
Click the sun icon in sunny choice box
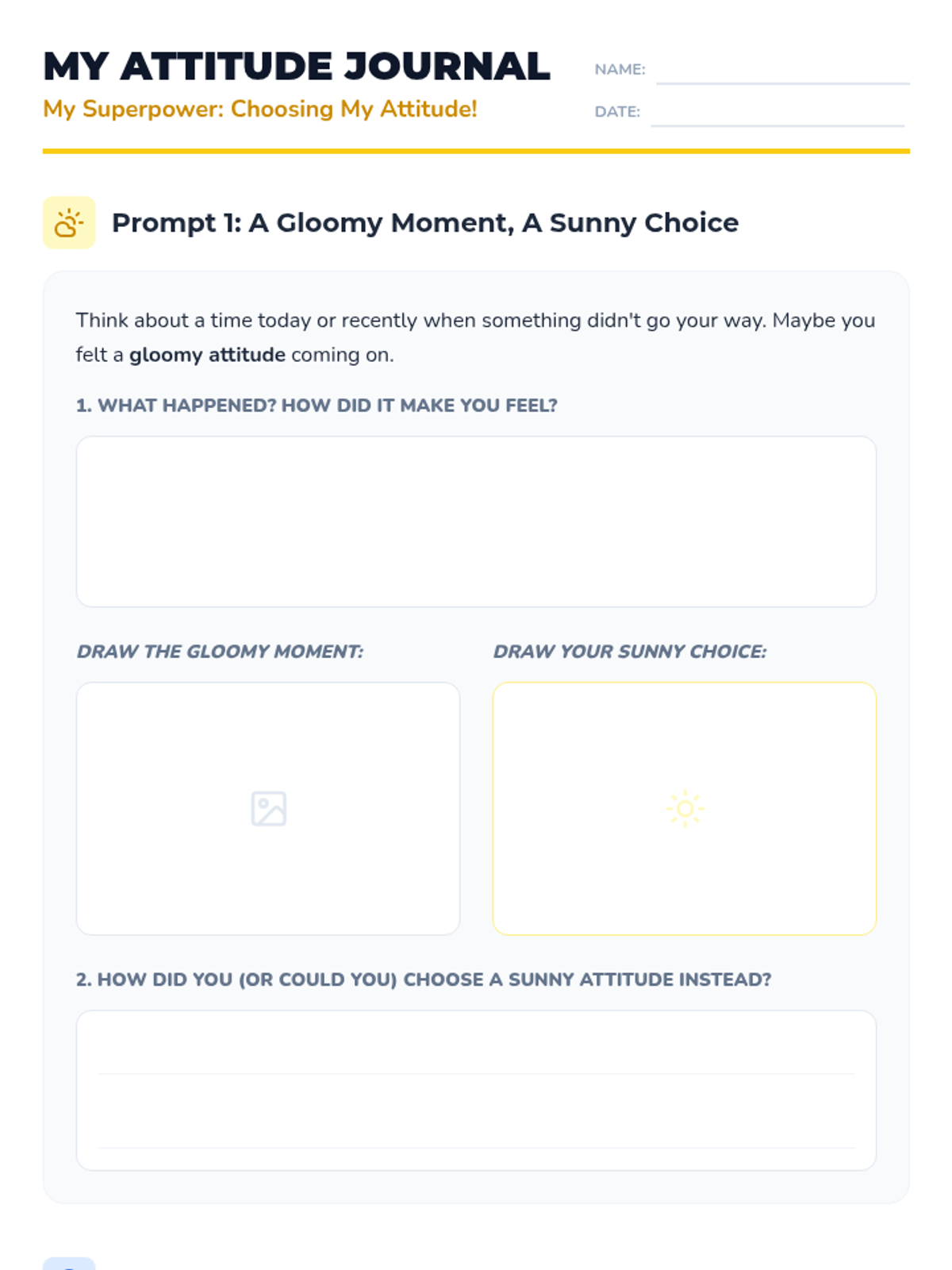(685, 809)
